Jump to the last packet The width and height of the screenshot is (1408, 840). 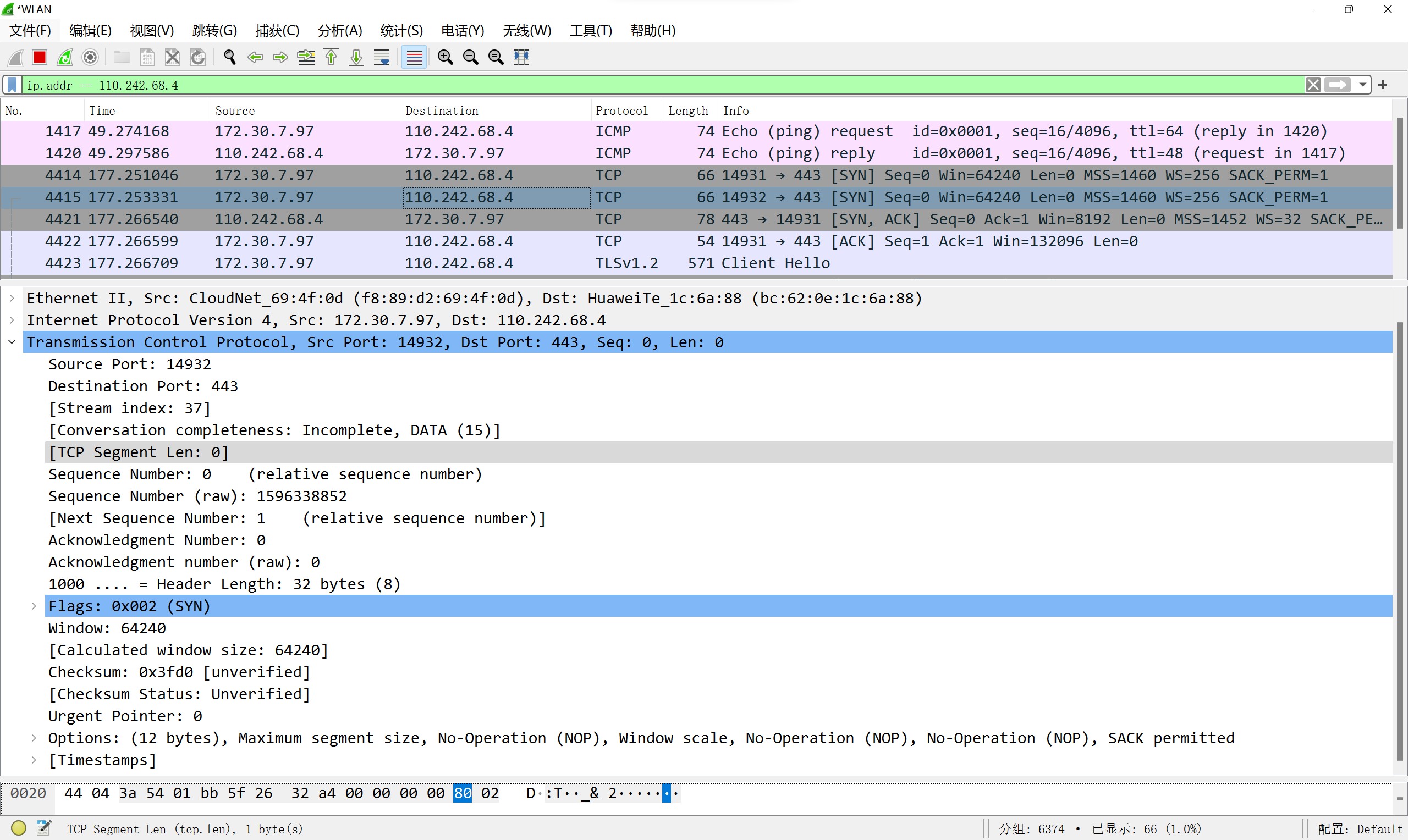pos(356,57)
